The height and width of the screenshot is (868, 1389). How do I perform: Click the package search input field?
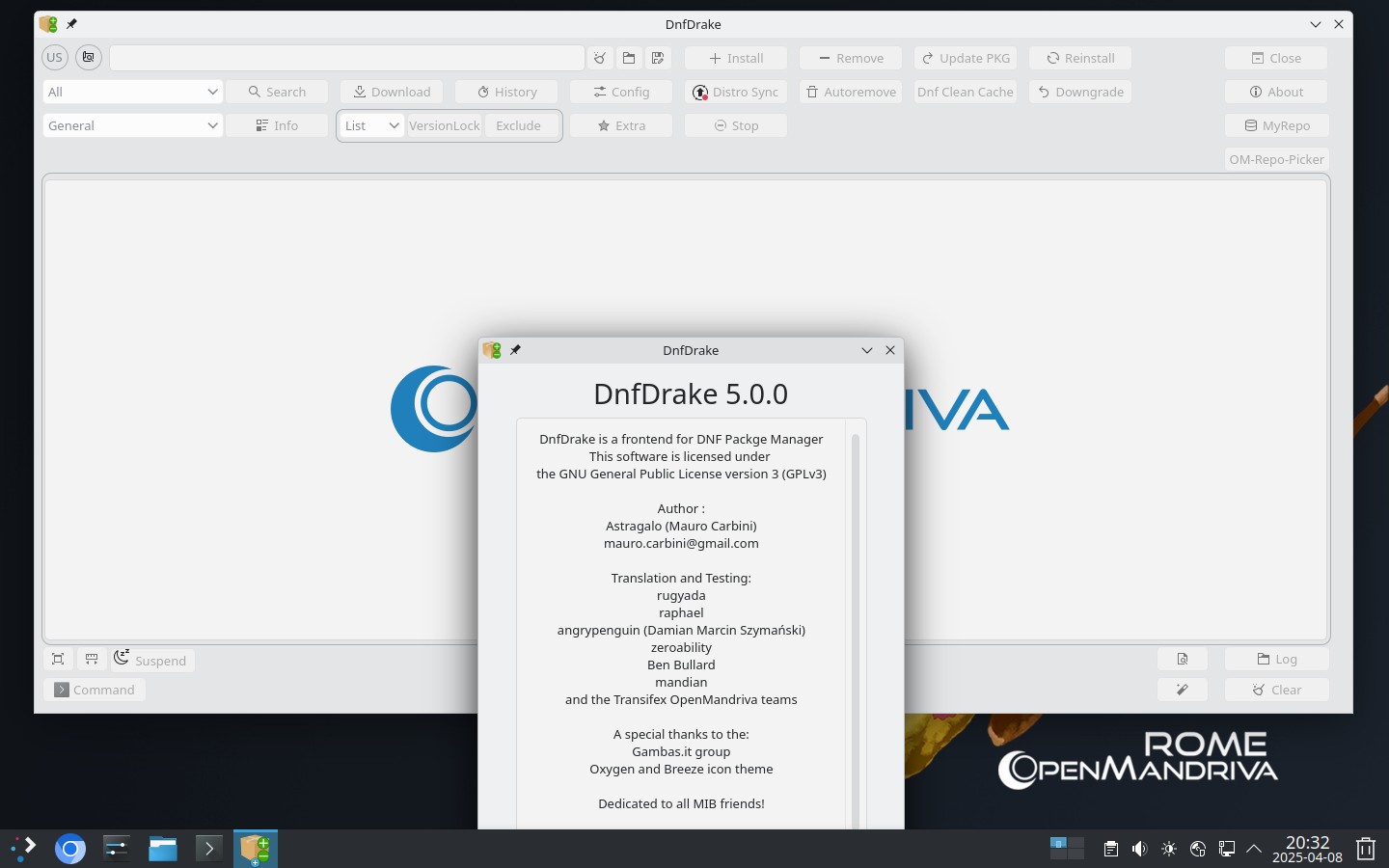point(347,58)
